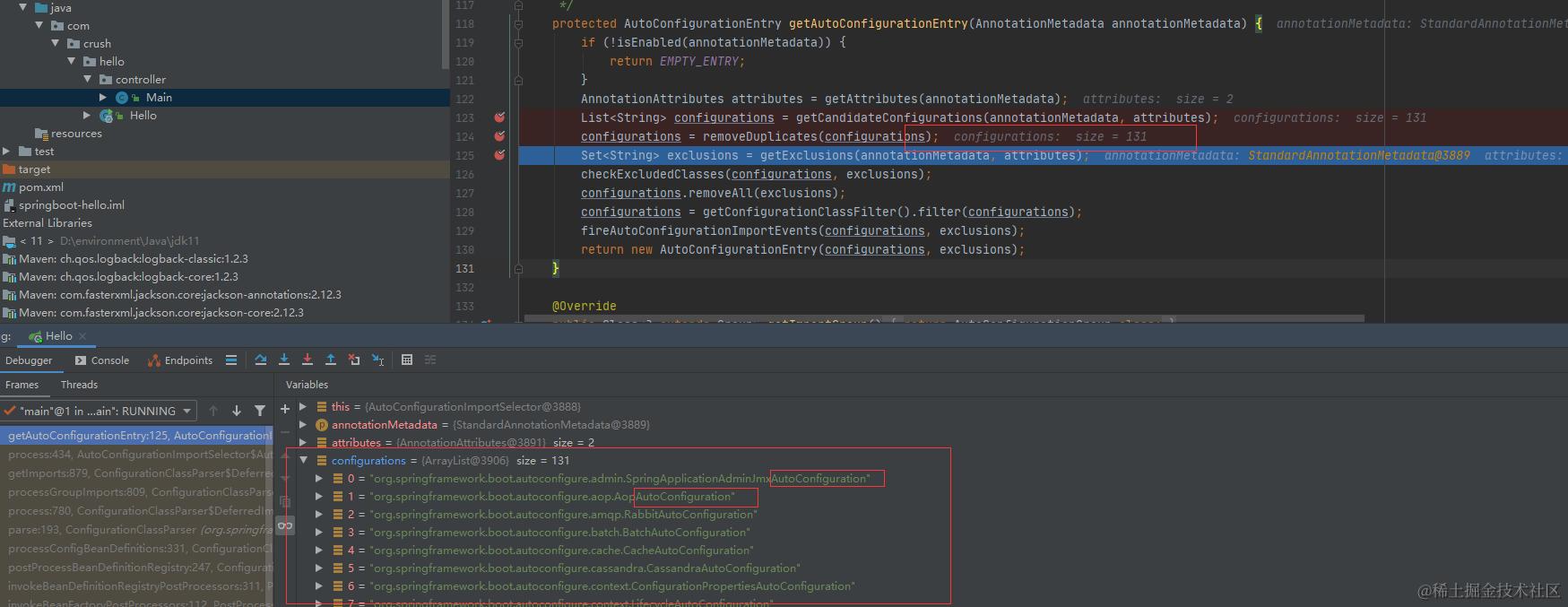Image resolution: width=1568 pixels, height=607 pixels.
Task: Select frame getImports:879 in call stack
Action: (137, 473)
